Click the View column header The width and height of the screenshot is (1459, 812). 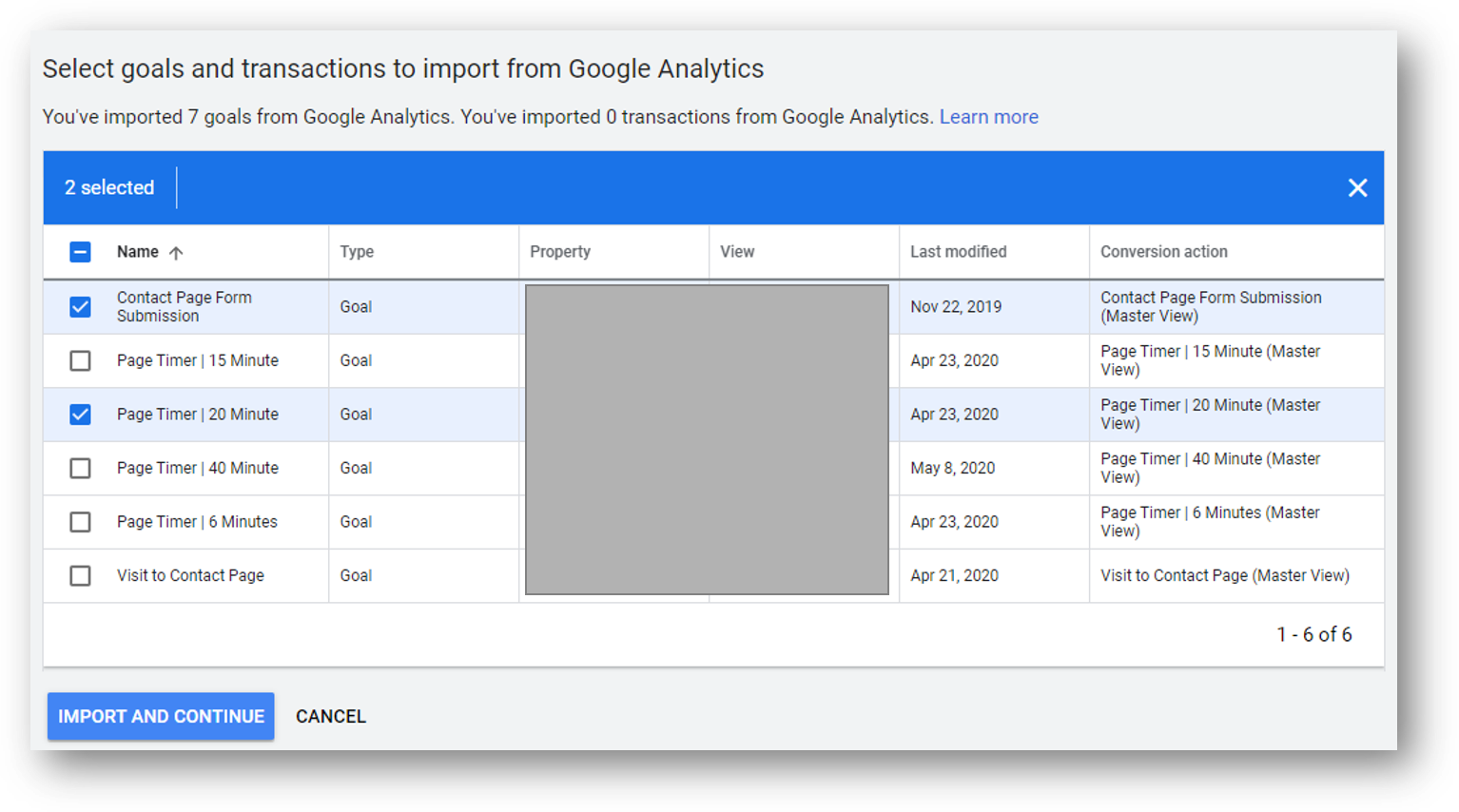click(x=737, y=252)
